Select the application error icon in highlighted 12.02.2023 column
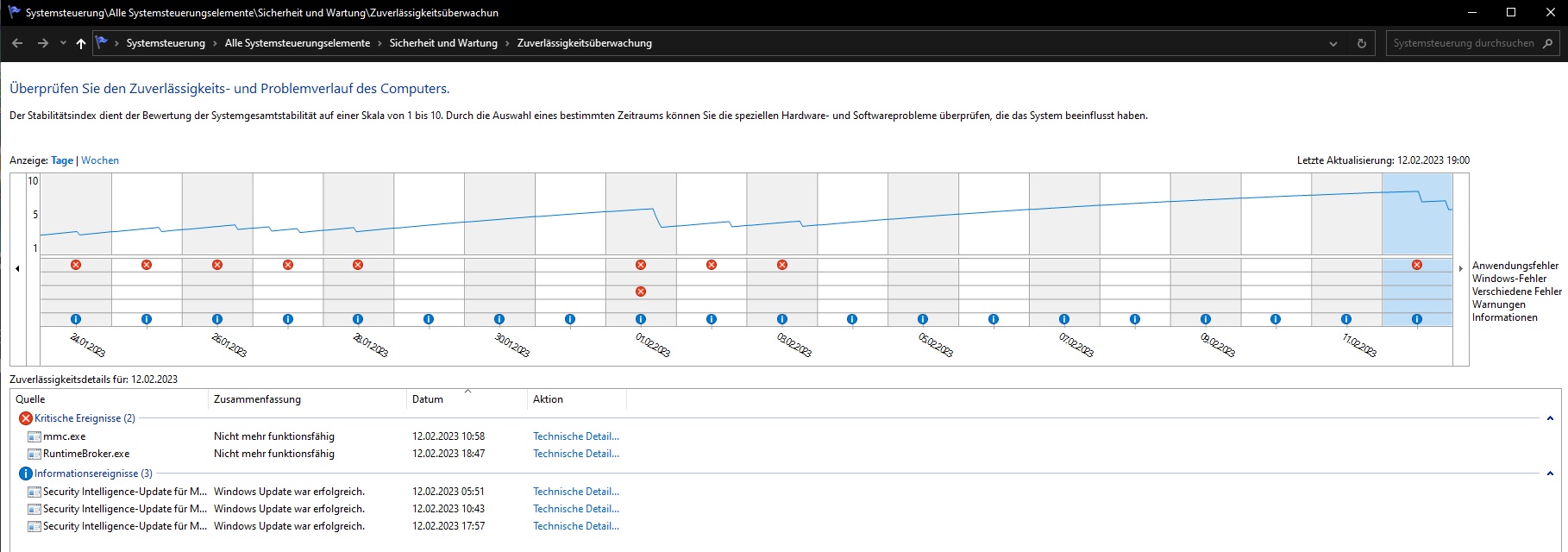 pyautogui.click(x=1417, y=265)
